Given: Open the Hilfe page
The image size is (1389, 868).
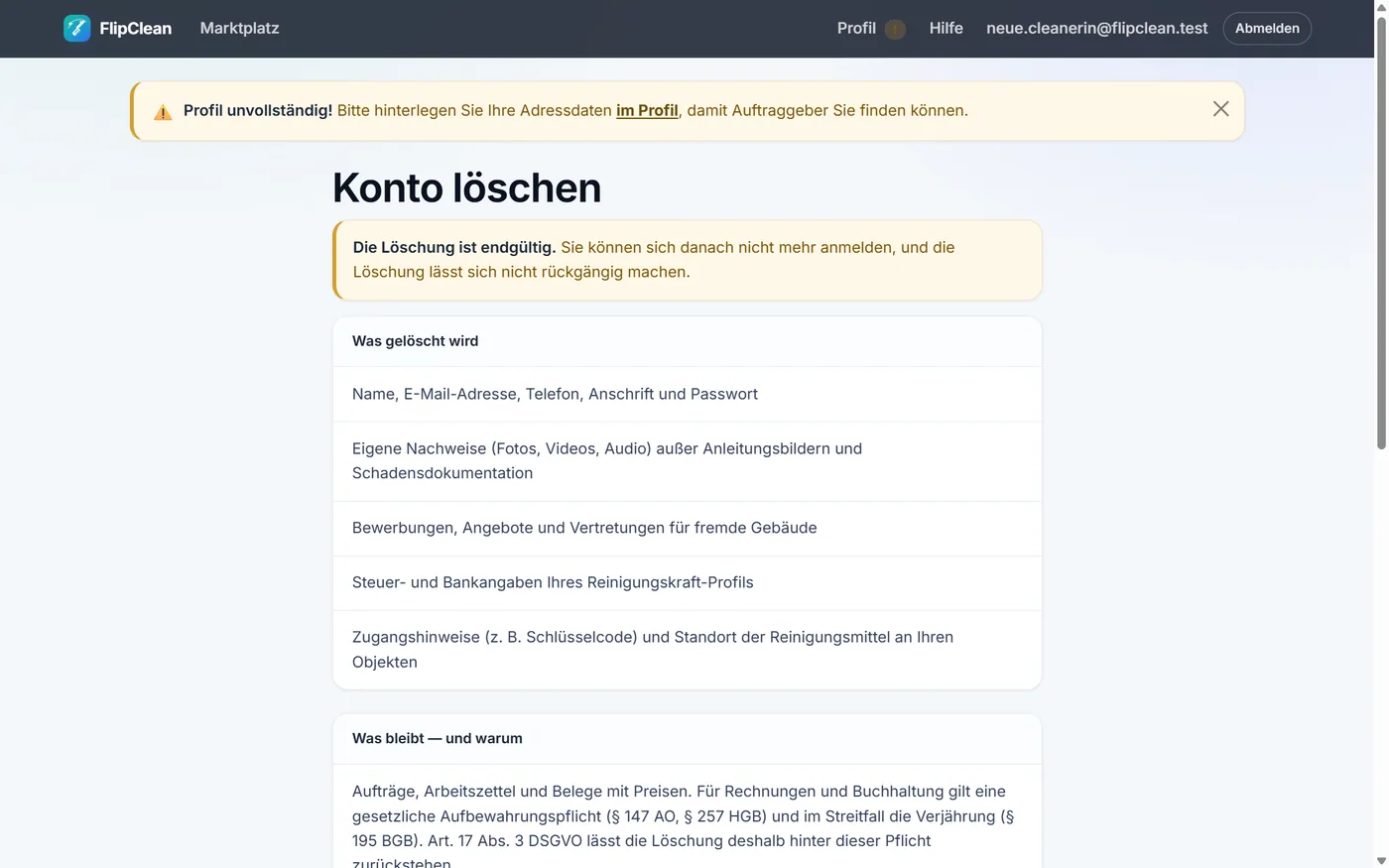Looking at the screenshot, I should (946, 28).
